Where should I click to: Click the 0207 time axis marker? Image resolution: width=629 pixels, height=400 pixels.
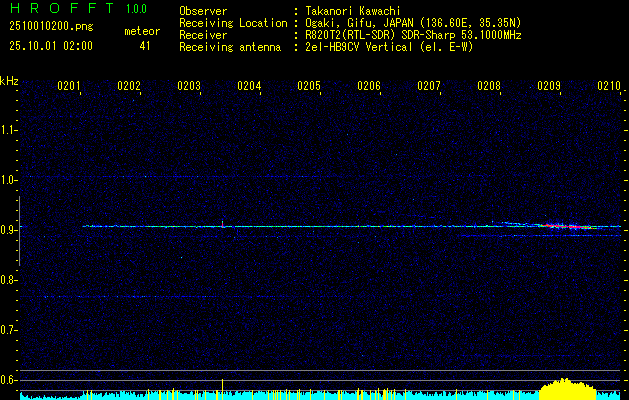click(429, 86)
